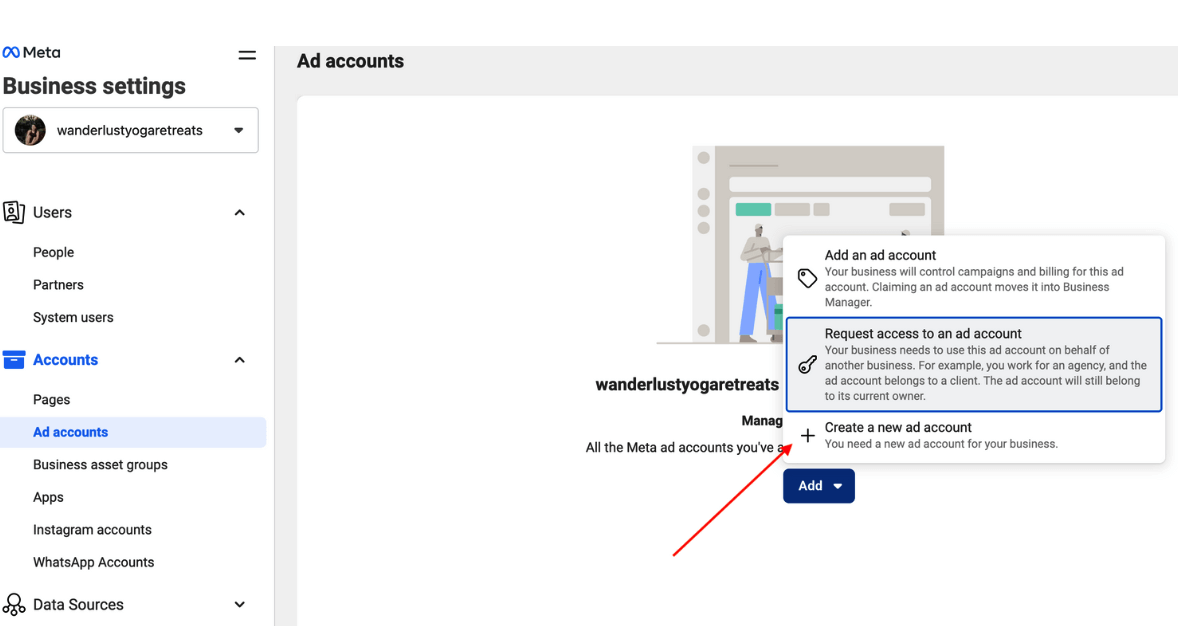Open Apps under Accounts

(x=48, y=497)
